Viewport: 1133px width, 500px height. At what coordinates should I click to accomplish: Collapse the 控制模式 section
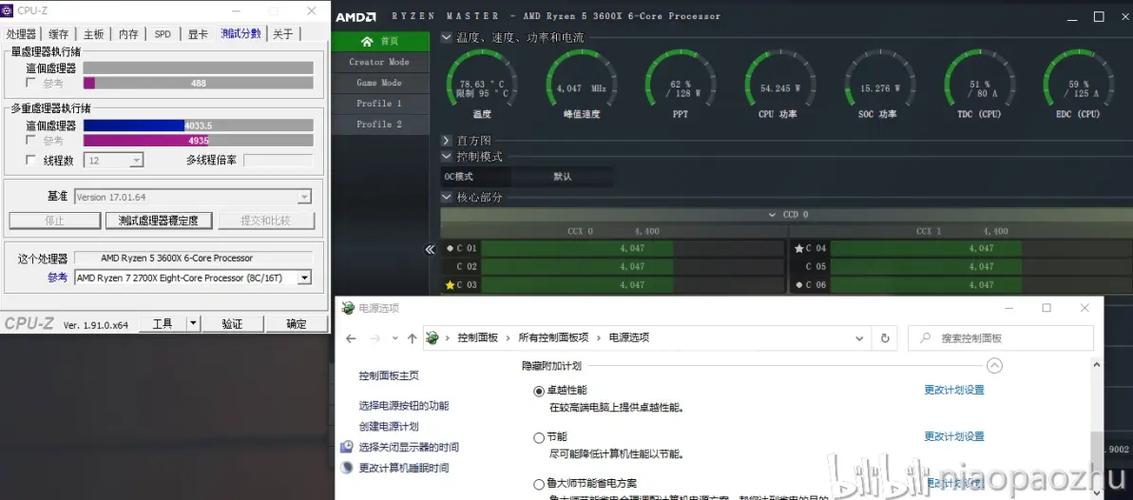tap(447, 156)
